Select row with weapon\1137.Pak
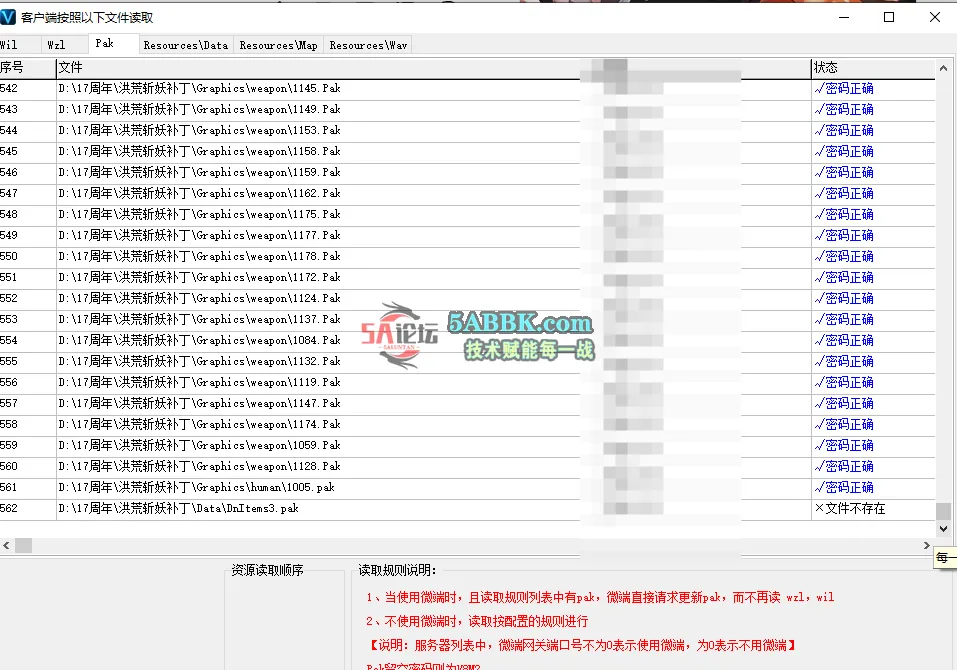Viewport: 957px width, 670px height. 467,320
